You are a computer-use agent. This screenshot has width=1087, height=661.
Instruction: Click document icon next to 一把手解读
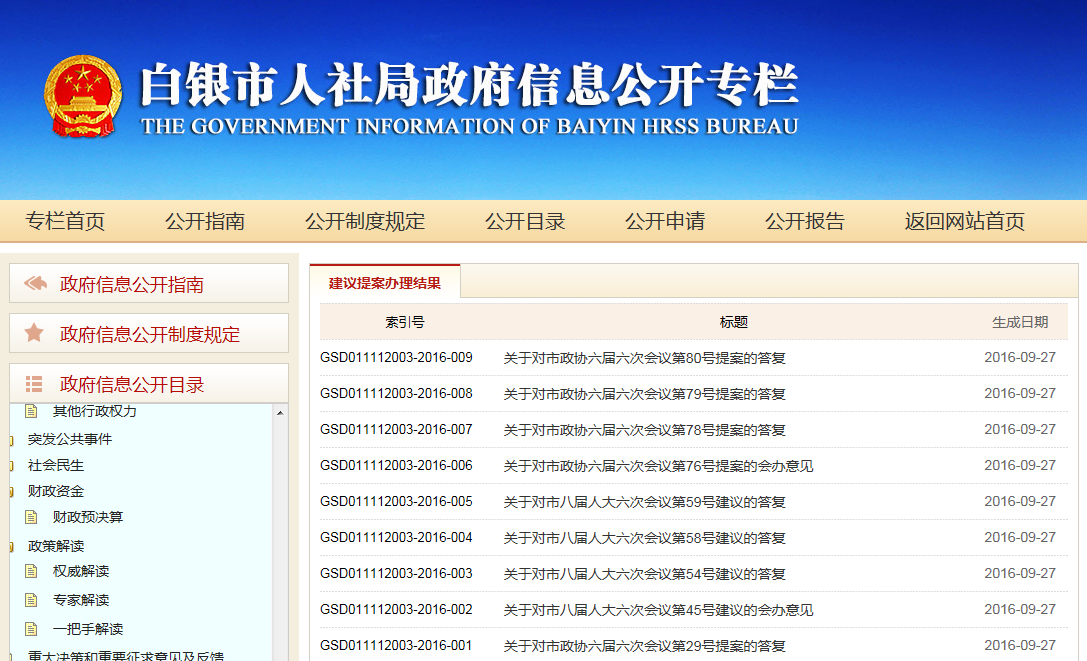click(x=31, y=629)
